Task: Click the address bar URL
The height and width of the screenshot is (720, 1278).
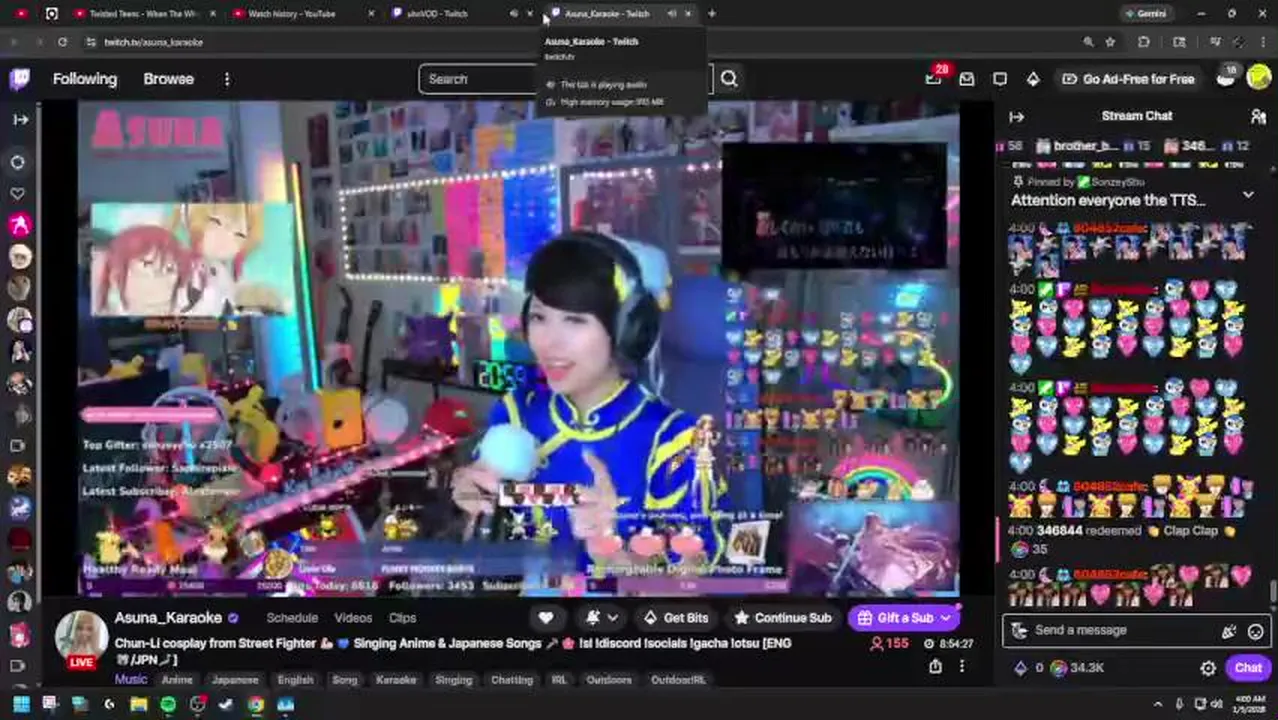Action: tap(153, 42)
